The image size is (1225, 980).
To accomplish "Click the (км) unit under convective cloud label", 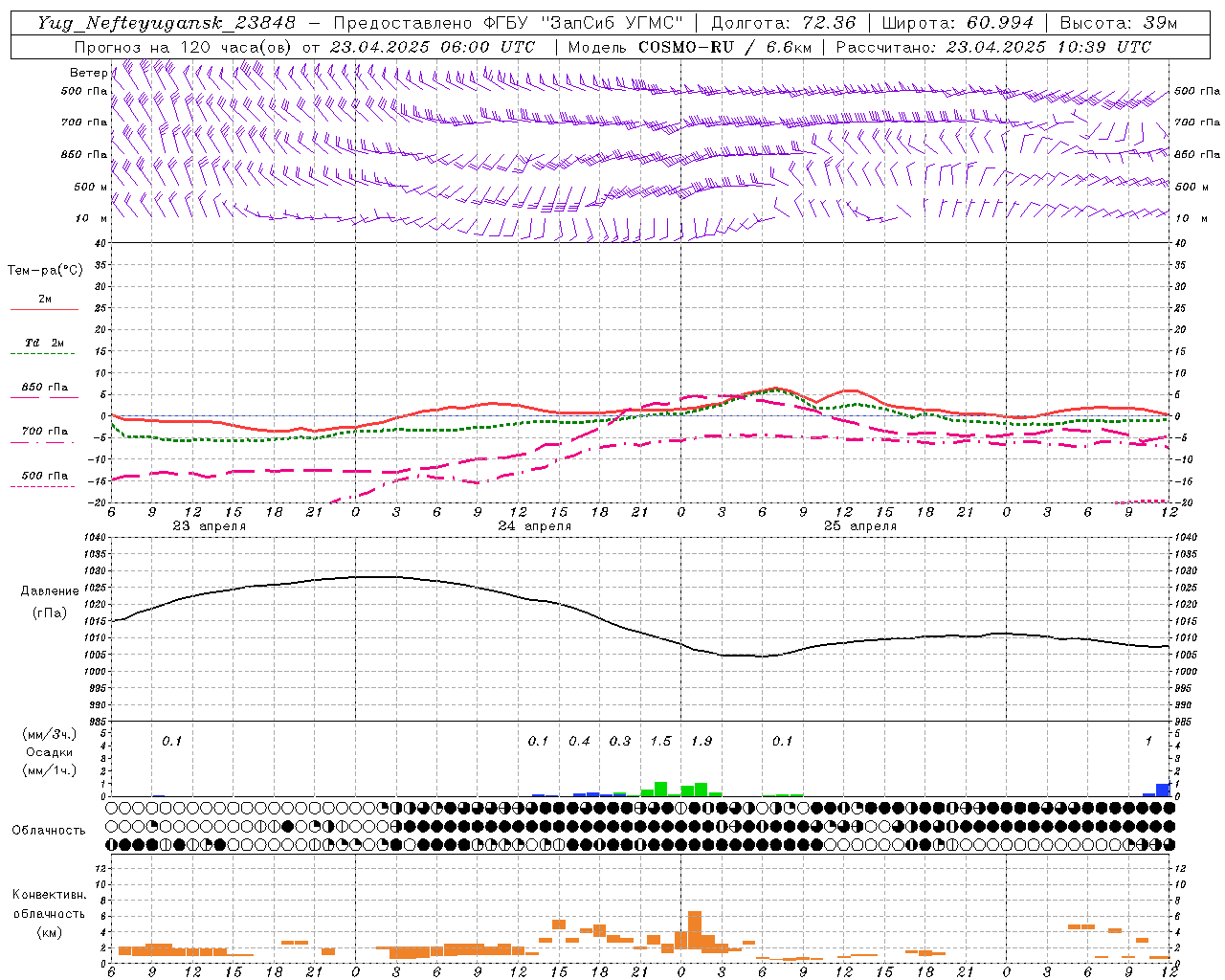I will [49, 932].
